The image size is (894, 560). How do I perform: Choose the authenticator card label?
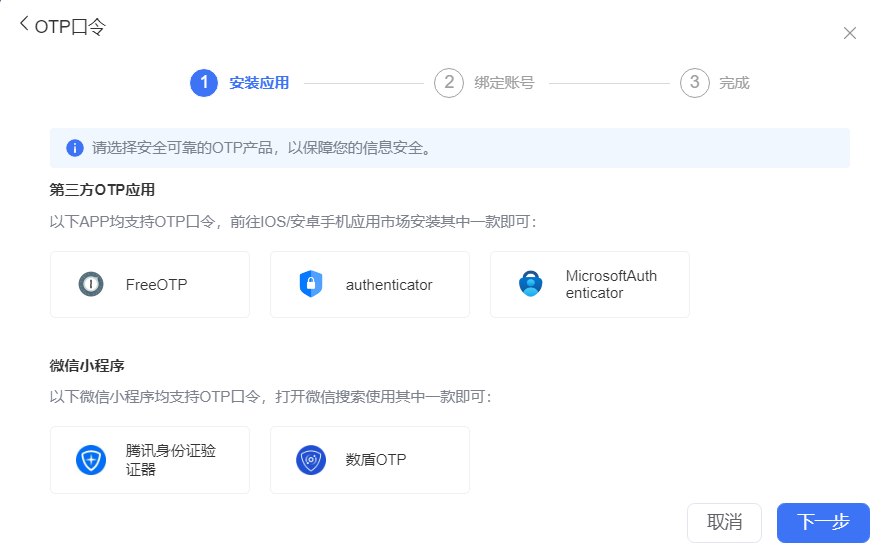(389, 285)
